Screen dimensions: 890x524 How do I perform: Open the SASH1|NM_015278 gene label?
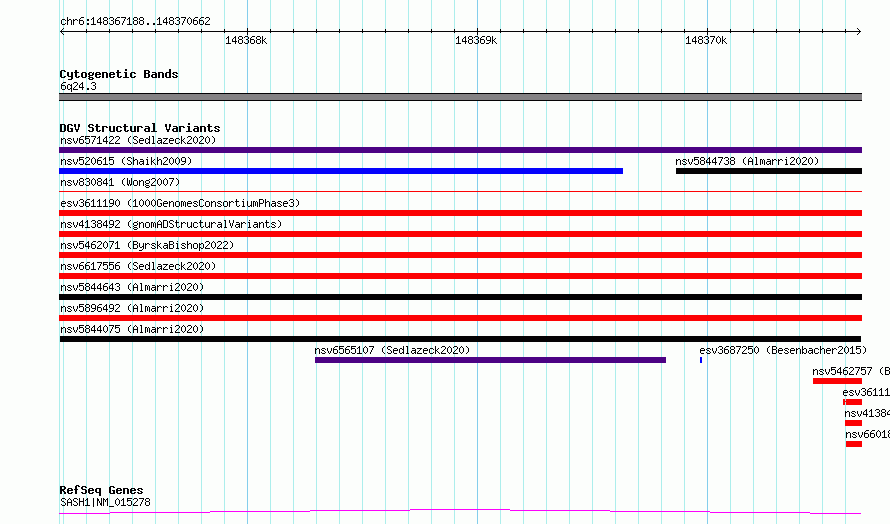(x=105, y=502)
